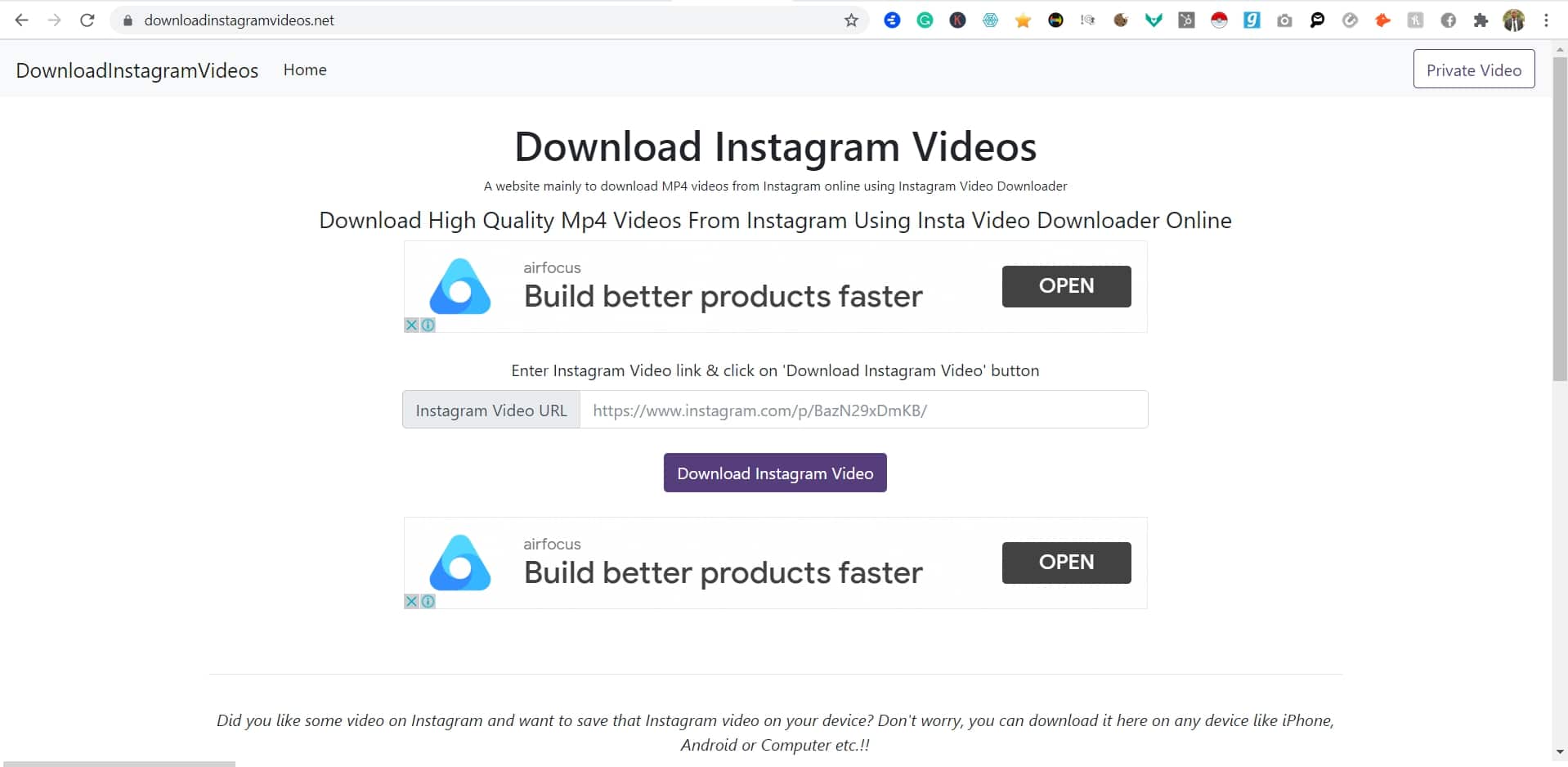This screenshot has width=1568, height=767.
Task: Open the green Vue devtools extension
Action: pos(1154,20)
